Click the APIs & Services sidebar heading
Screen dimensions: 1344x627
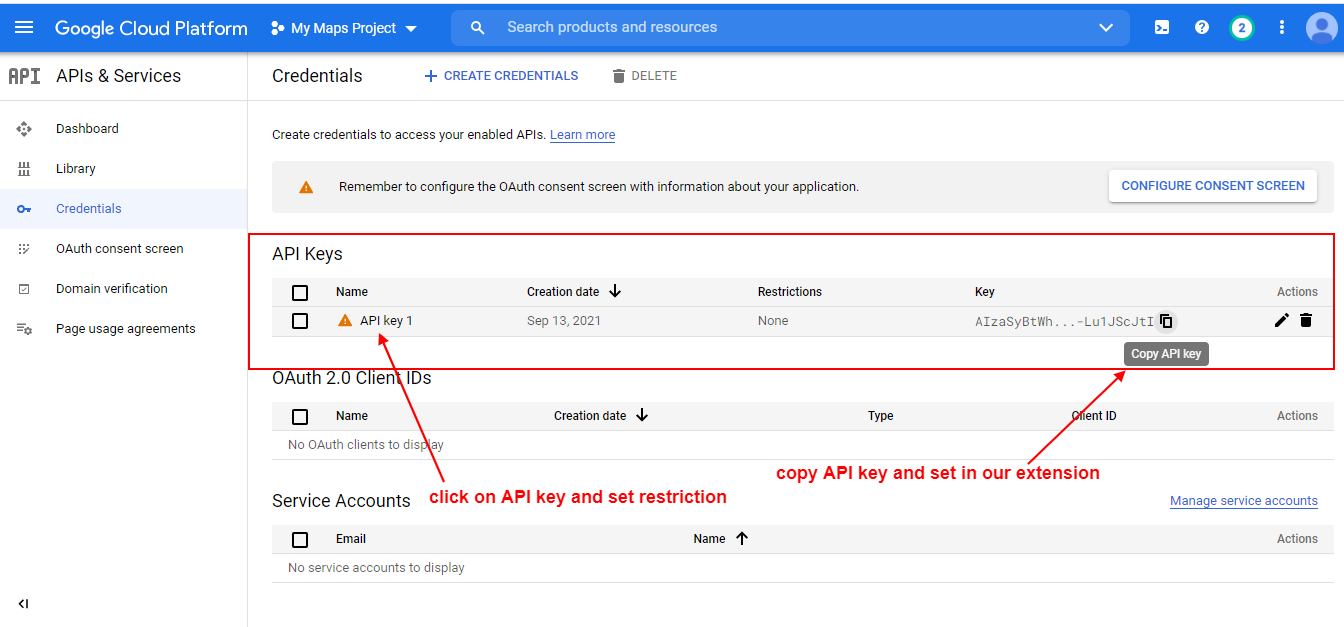tap(119, 76)
